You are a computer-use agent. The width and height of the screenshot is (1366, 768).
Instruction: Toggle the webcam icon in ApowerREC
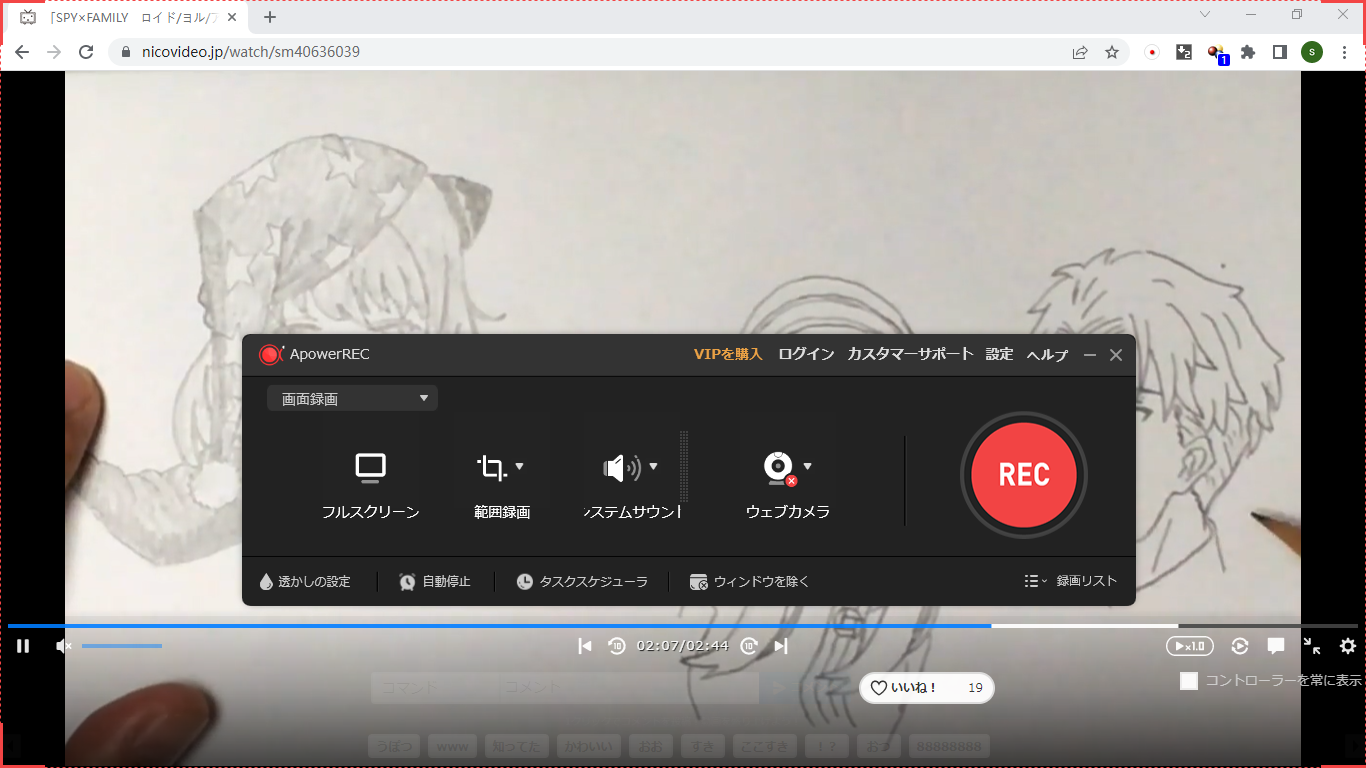780,468
